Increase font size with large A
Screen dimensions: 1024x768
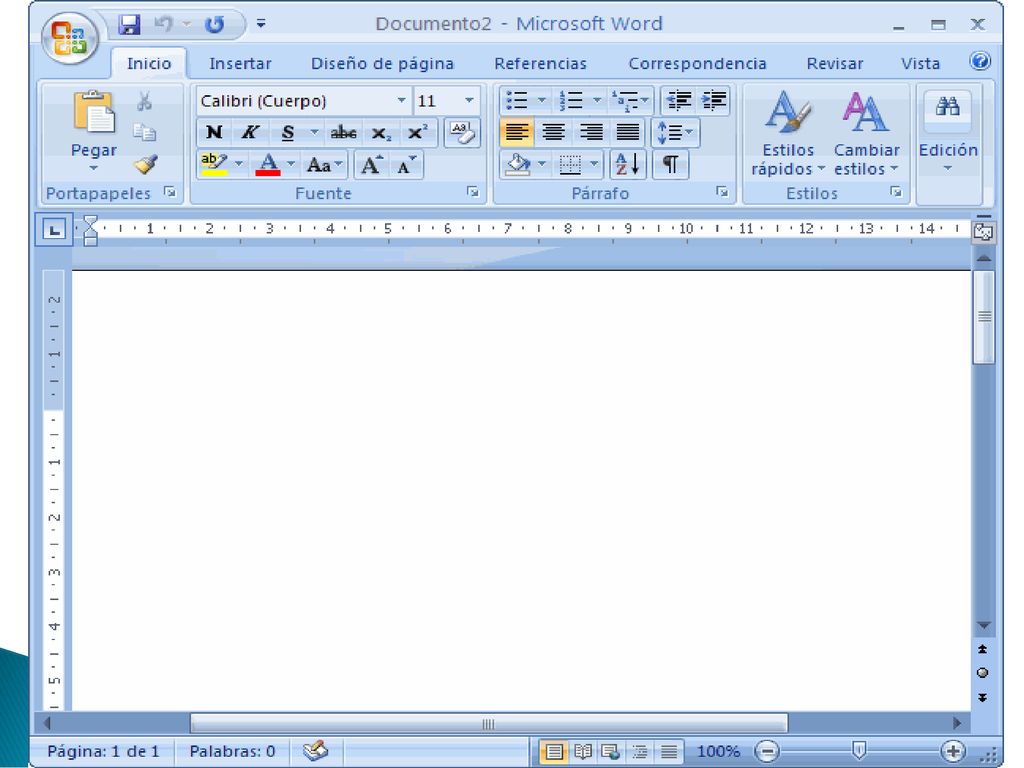click(372, 165)
